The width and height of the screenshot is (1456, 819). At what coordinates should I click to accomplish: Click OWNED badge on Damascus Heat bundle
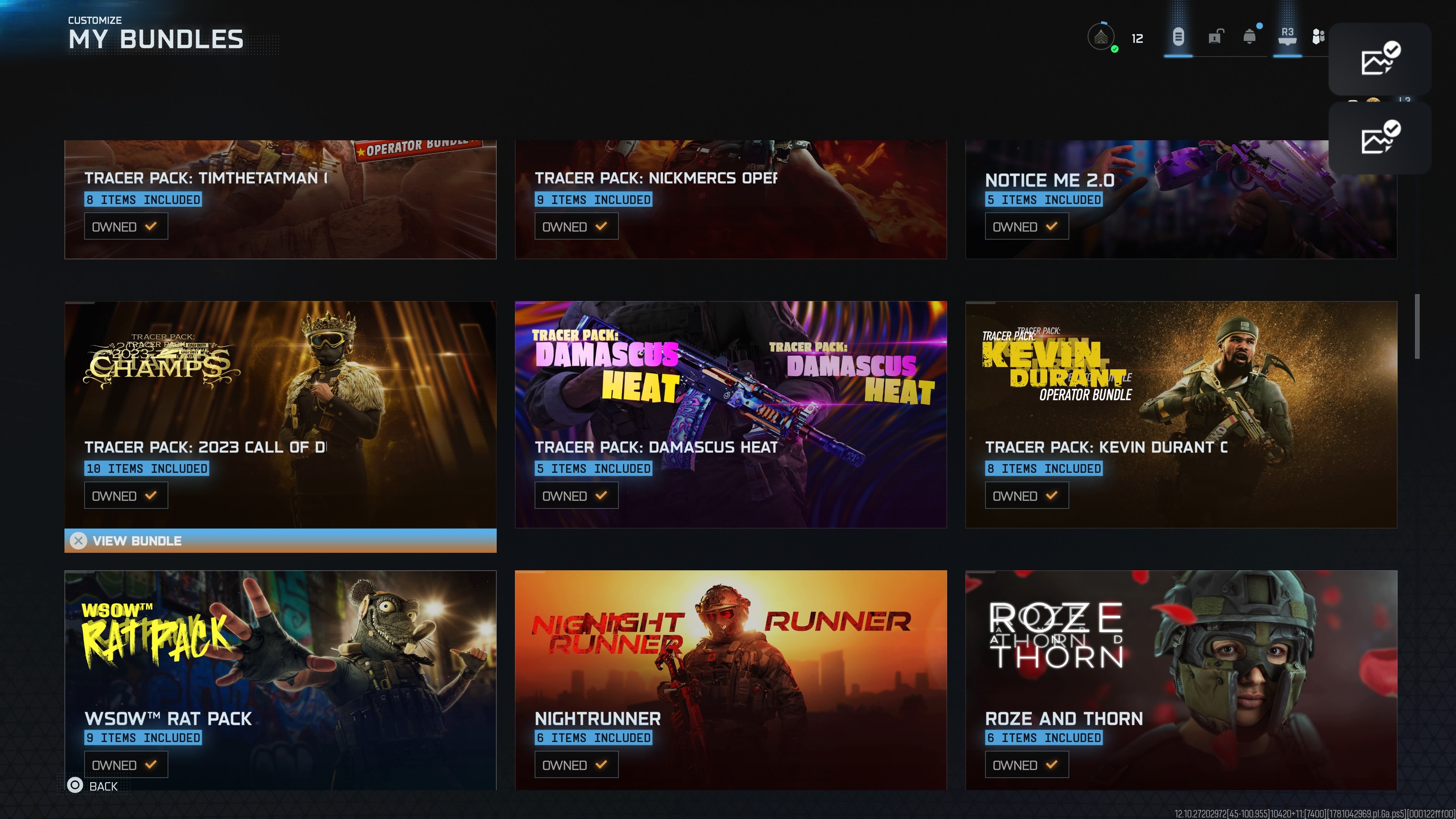[x=576, y=495]
